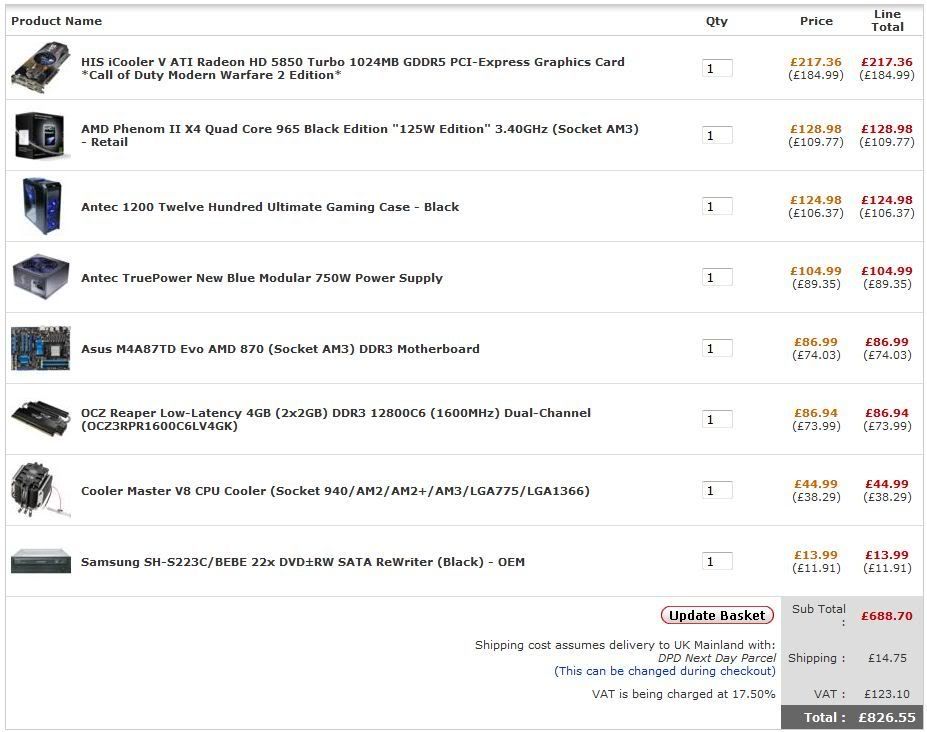Open the Cooler Master V8 cooler image
The height and width of the screenshot is (732, 927).
tap(41, 490)
